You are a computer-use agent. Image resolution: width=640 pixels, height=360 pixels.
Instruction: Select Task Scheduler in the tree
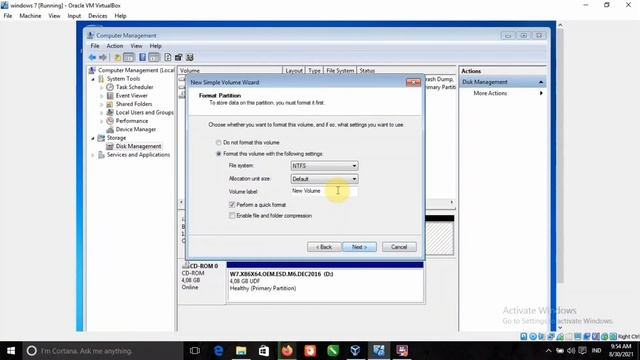coord(134,87)
